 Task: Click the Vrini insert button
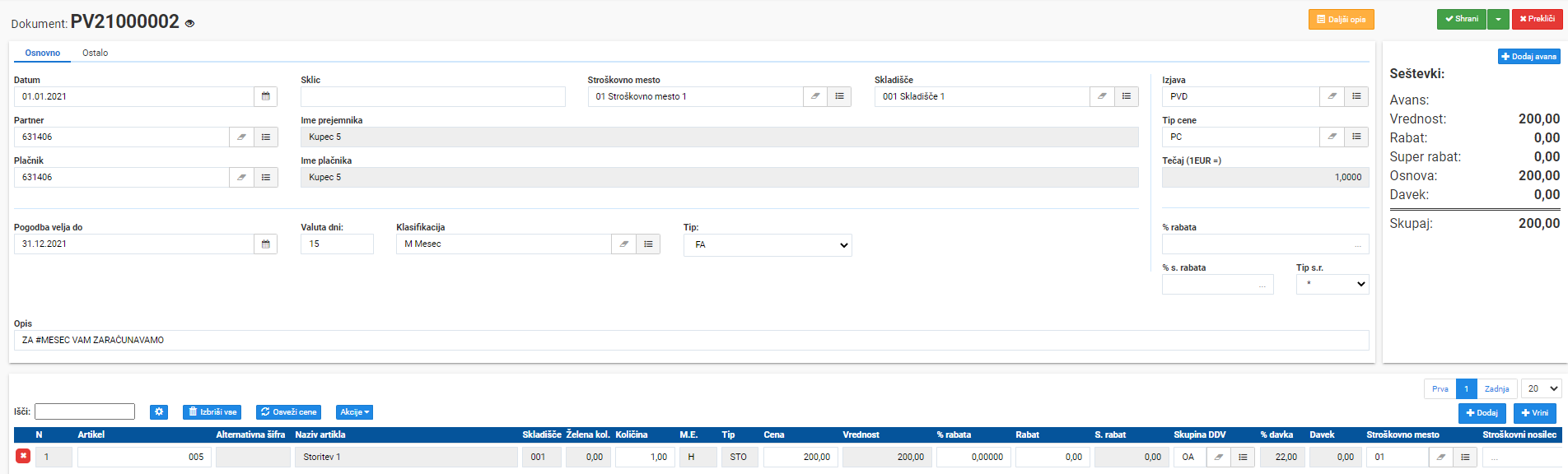(x=1535, y=412)
